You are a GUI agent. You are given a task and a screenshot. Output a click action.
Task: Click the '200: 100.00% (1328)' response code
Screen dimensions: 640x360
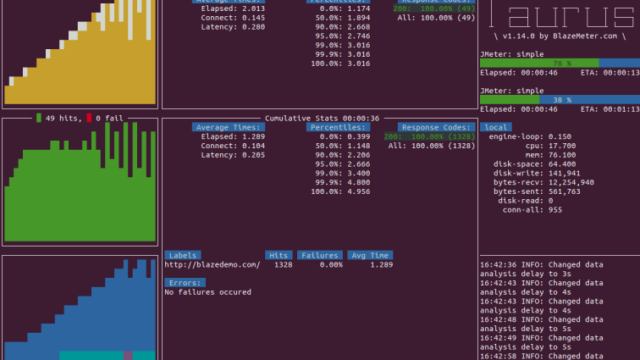click(430, 137)
